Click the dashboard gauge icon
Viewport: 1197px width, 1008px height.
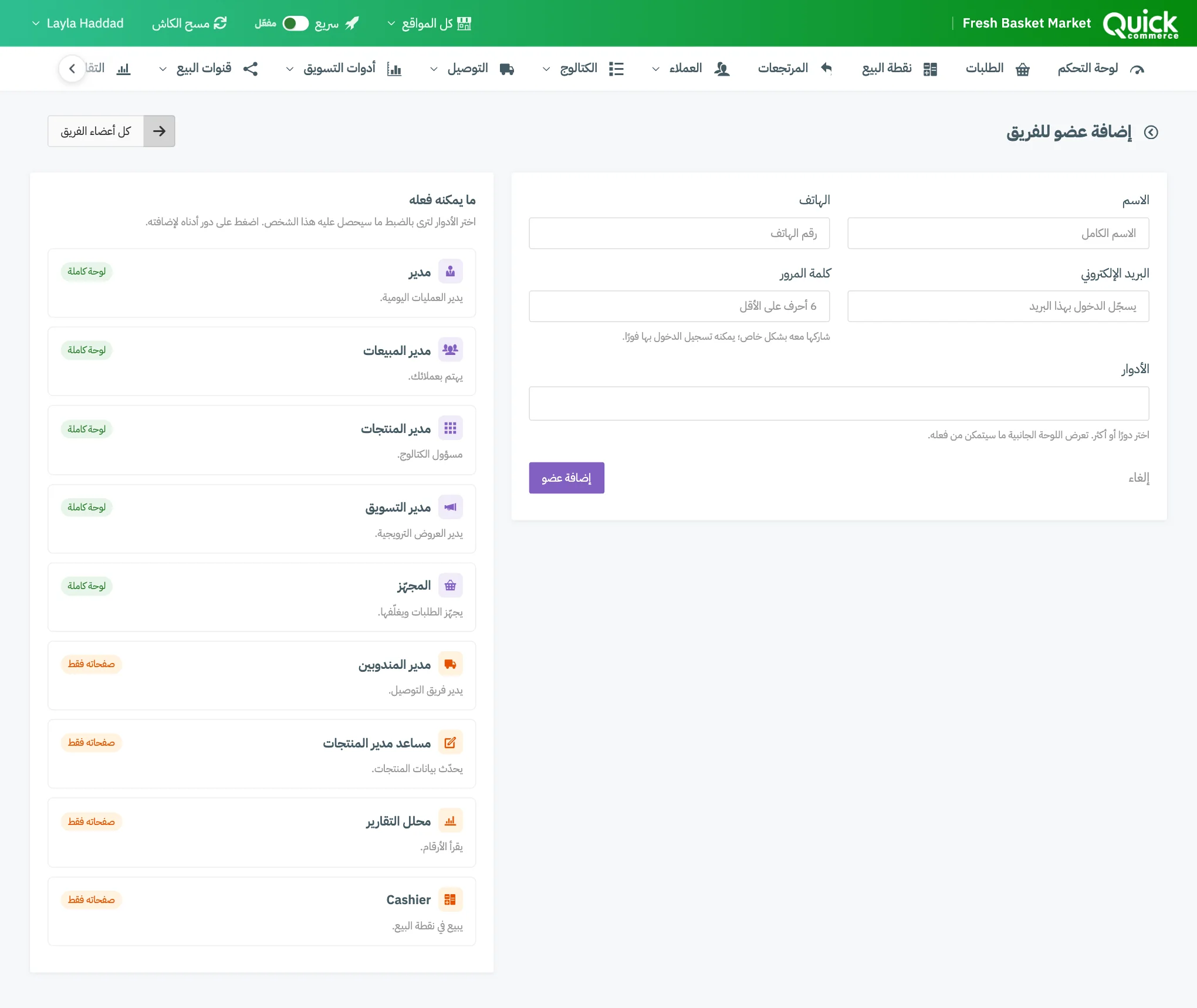[x=1137, y=69]
